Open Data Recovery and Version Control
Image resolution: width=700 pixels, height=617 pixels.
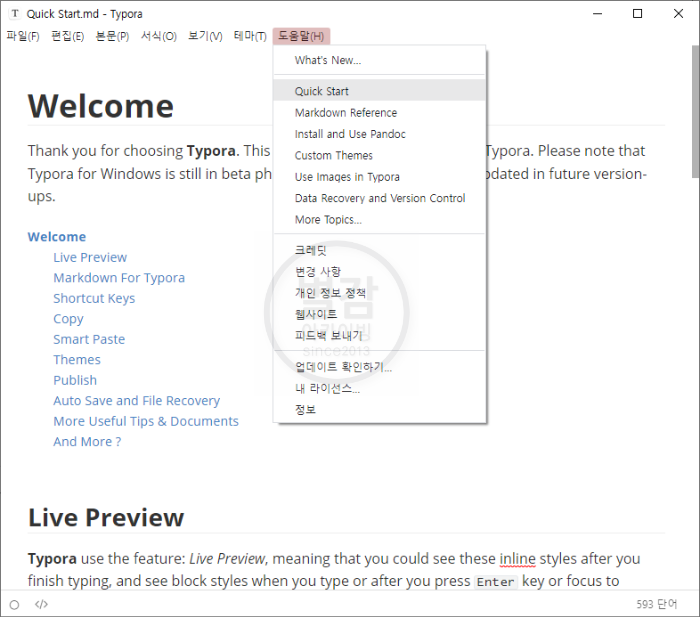[379, 198]
